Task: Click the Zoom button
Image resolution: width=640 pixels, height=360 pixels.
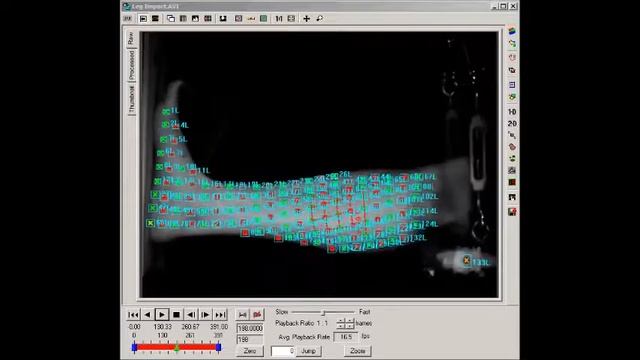Action: (x=358, y=351)
